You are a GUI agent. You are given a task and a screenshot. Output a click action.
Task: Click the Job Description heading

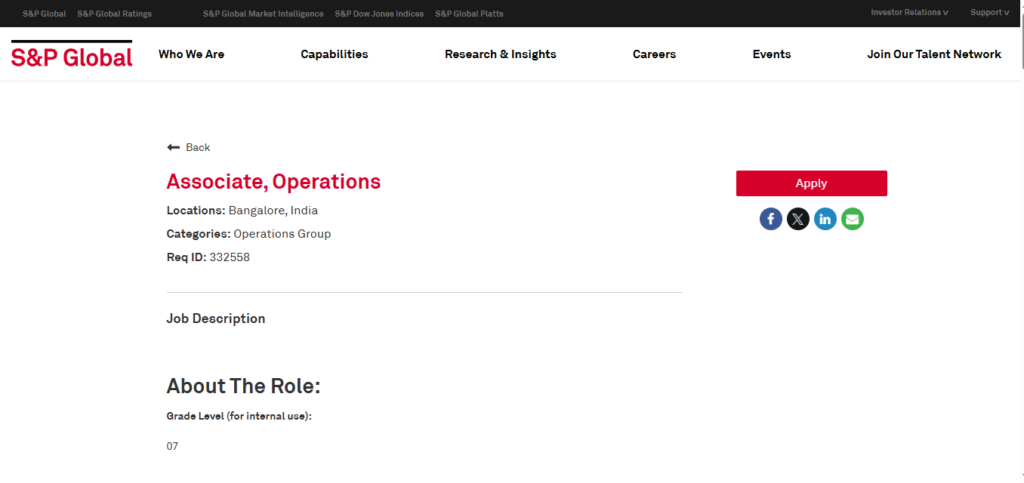coord(216,319)
